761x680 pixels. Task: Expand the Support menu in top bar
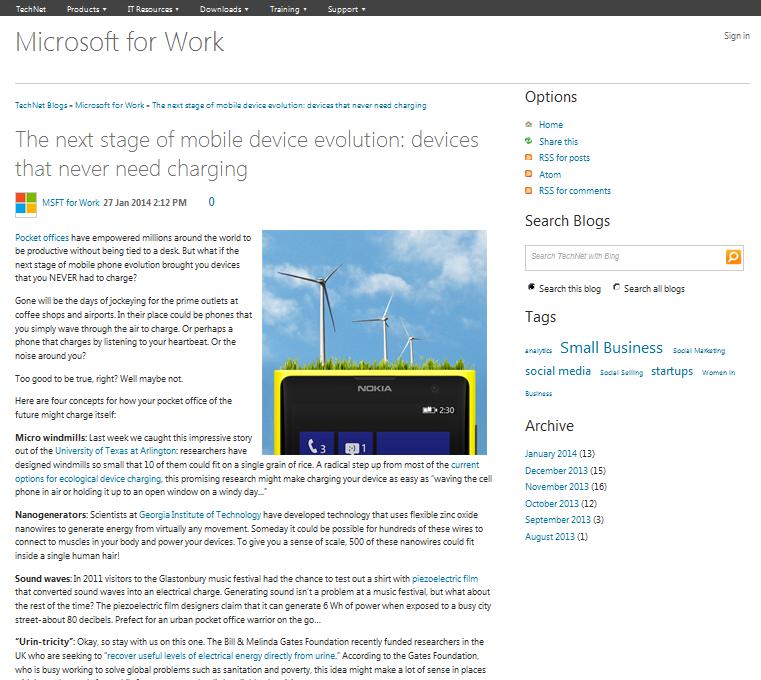pos(346,9)
